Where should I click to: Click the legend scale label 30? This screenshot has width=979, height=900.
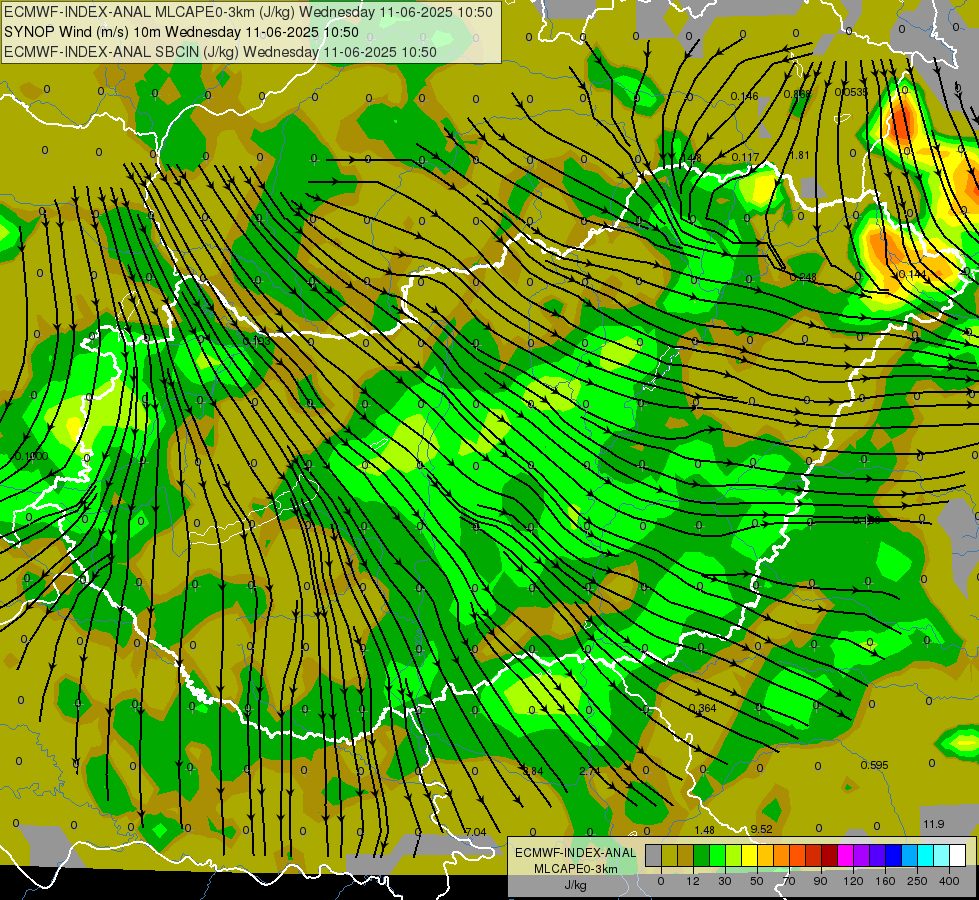(x=725, y=881)
